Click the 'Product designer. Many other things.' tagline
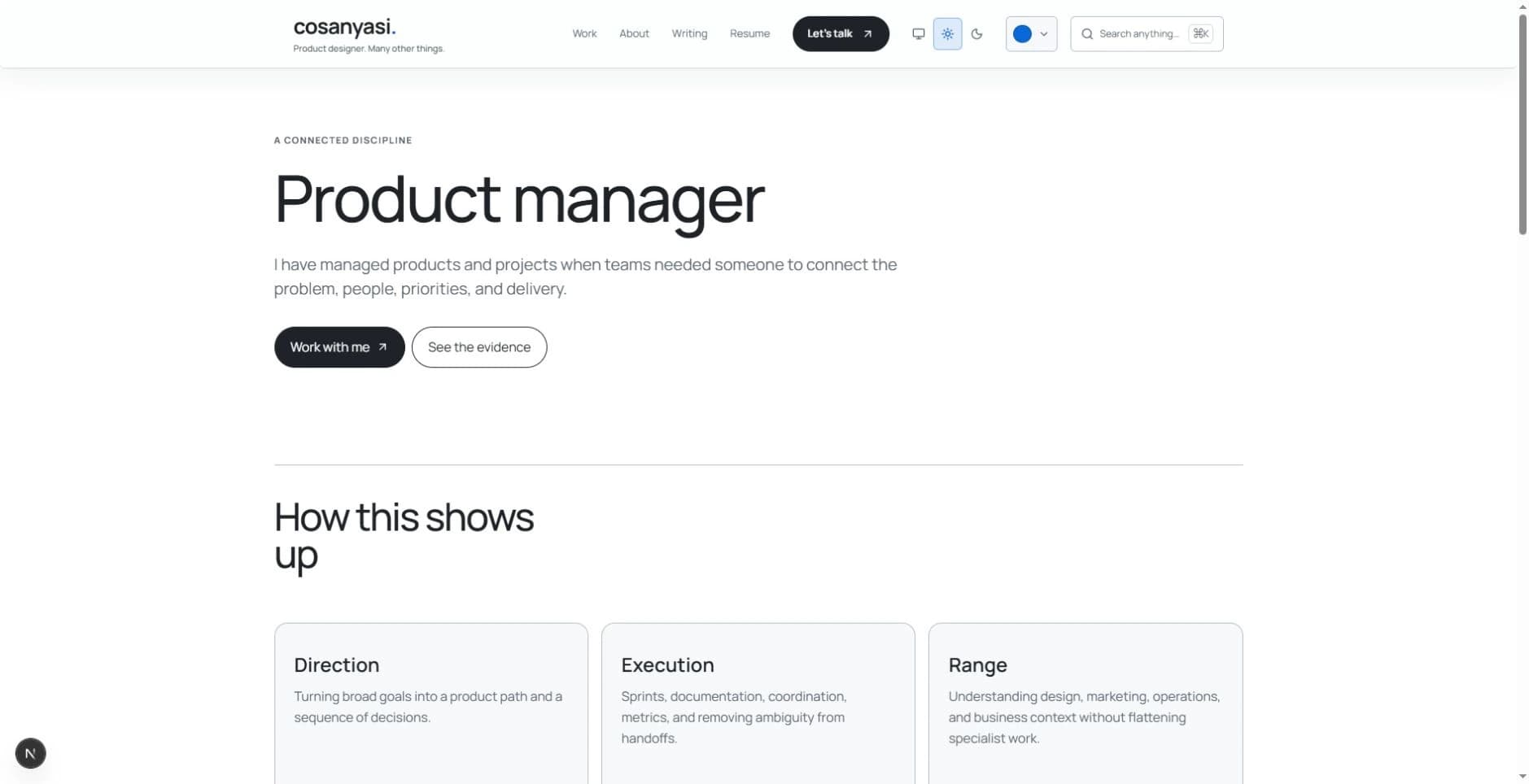1529x784 pixels. [369, 49]
